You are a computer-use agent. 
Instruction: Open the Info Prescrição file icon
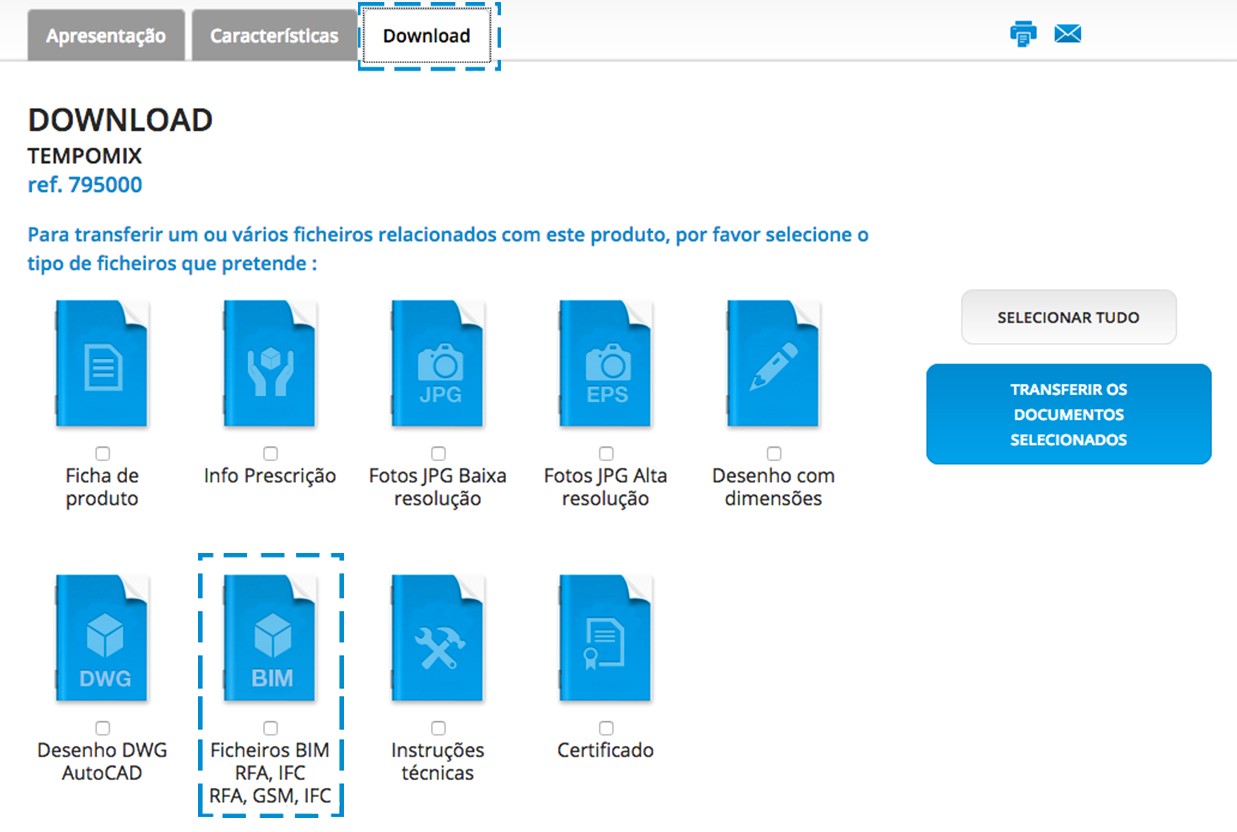[x=270, y=365]
